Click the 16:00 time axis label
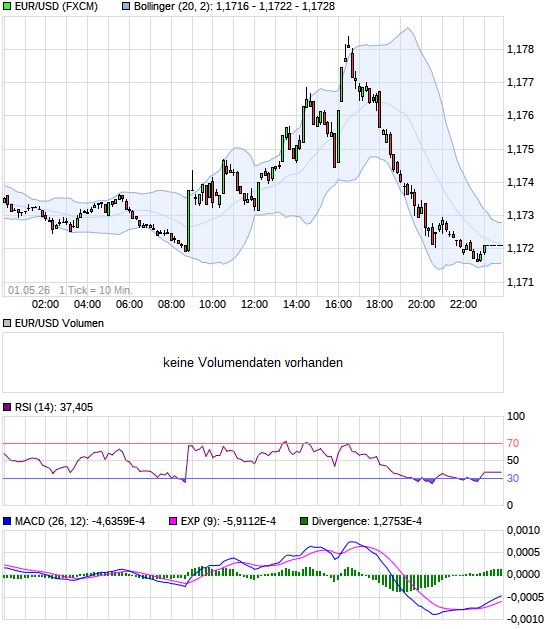Screen dimensions: 545x629 click(338, 304)
